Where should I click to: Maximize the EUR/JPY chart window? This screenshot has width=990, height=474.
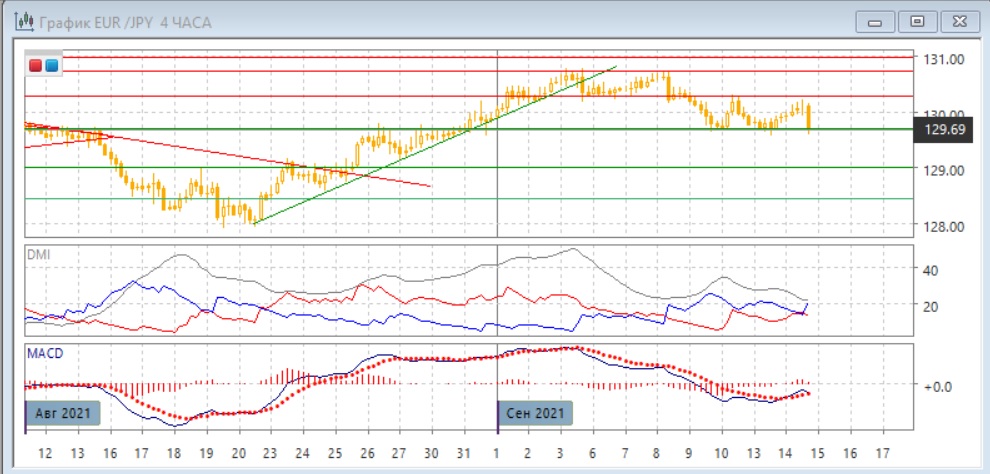click(x=917, y=22)
